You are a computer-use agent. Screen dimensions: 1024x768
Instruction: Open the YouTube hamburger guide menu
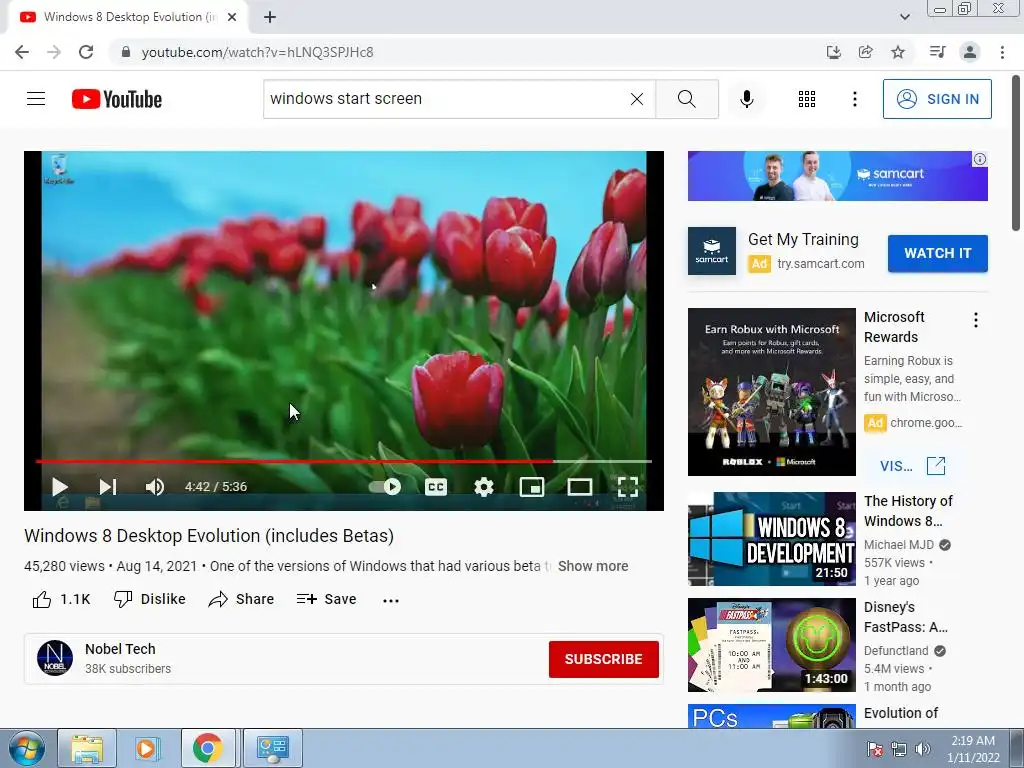point(36,99)
